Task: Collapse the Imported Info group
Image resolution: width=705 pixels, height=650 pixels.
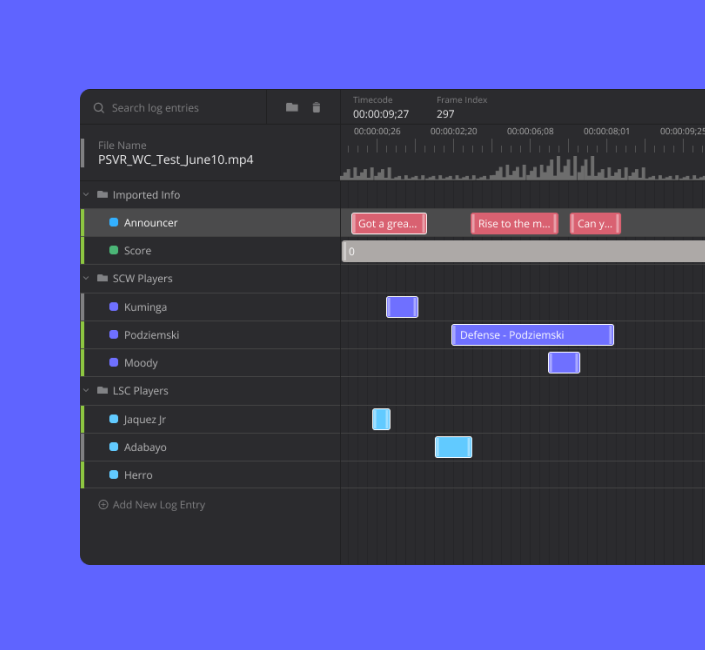Action: [87, 195]
